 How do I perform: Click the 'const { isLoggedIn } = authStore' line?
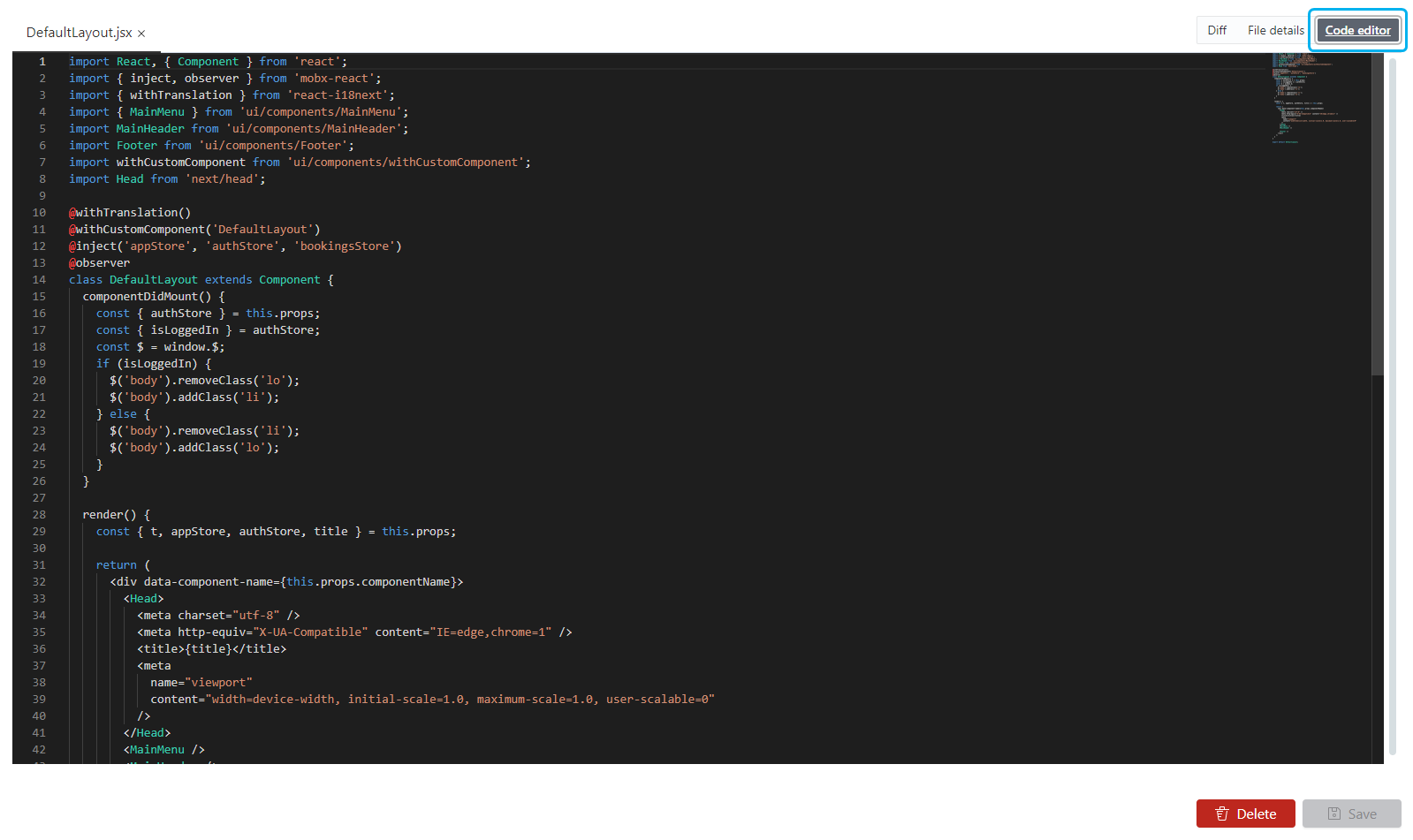pyautogui.click(x=209, y=330)
